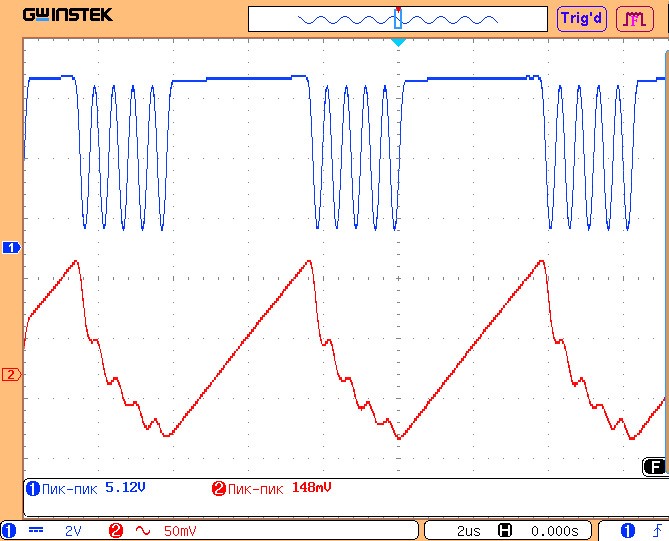Click the horizontal position H icon
Viewport: 669px width, 541px height.
tap(506, 530)
